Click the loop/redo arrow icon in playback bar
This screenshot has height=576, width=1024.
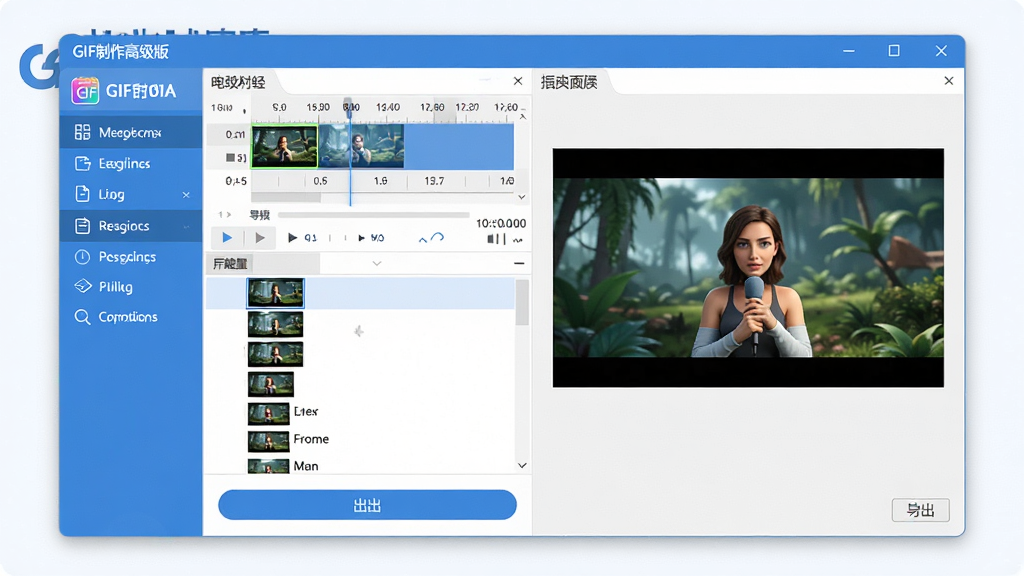point(438,238)
